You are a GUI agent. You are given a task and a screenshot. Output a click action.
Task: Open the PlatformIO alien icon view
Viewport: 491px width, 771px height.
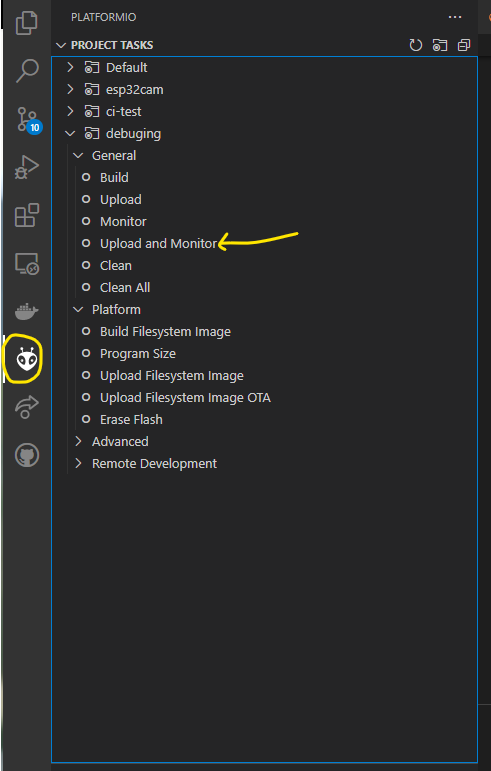pyautogui.click(x=27, y=359)
